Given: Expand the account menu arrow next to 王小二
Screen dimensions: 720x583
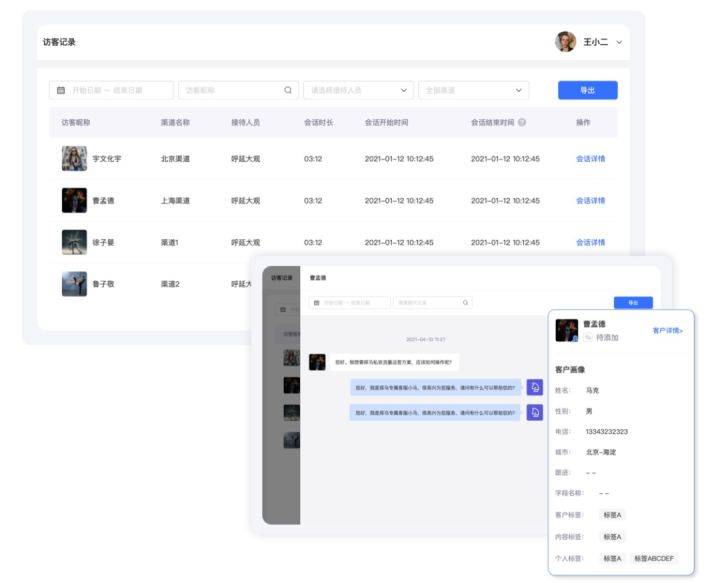Looking at the screenshot, I should [x=619, y=42].
